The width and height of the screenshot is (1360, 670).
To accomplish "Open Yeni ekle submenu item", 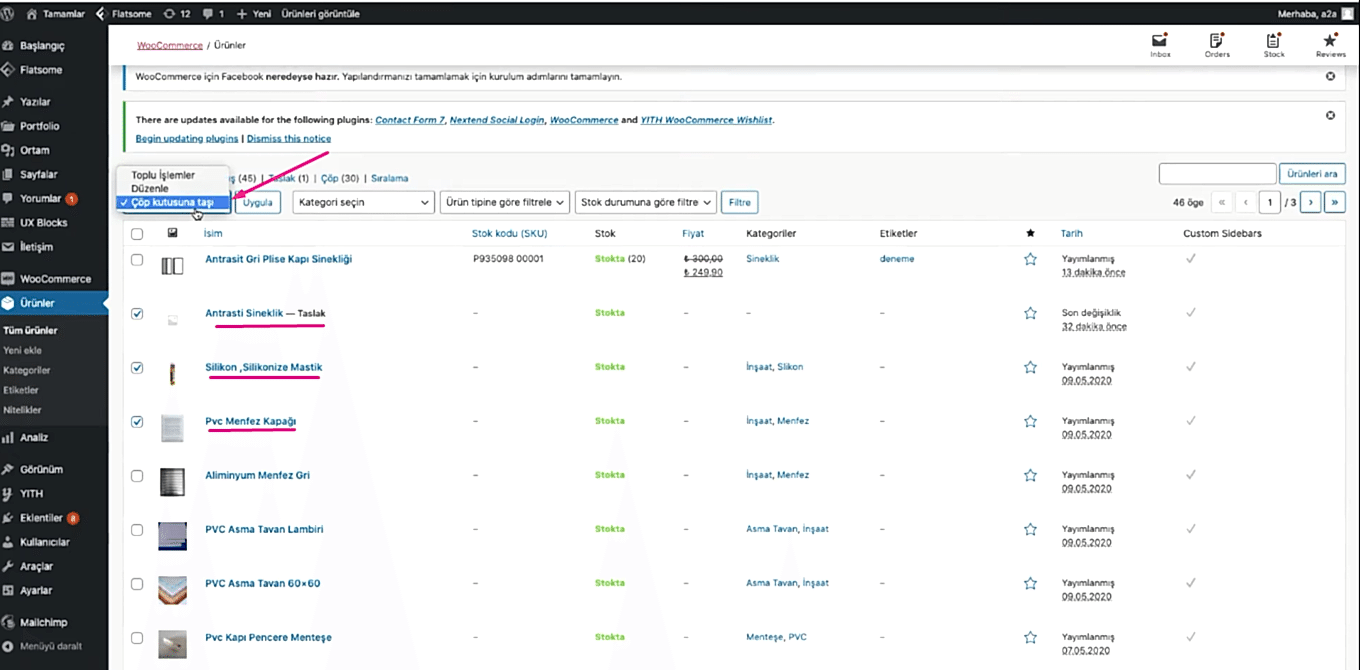I will [23, 350].
